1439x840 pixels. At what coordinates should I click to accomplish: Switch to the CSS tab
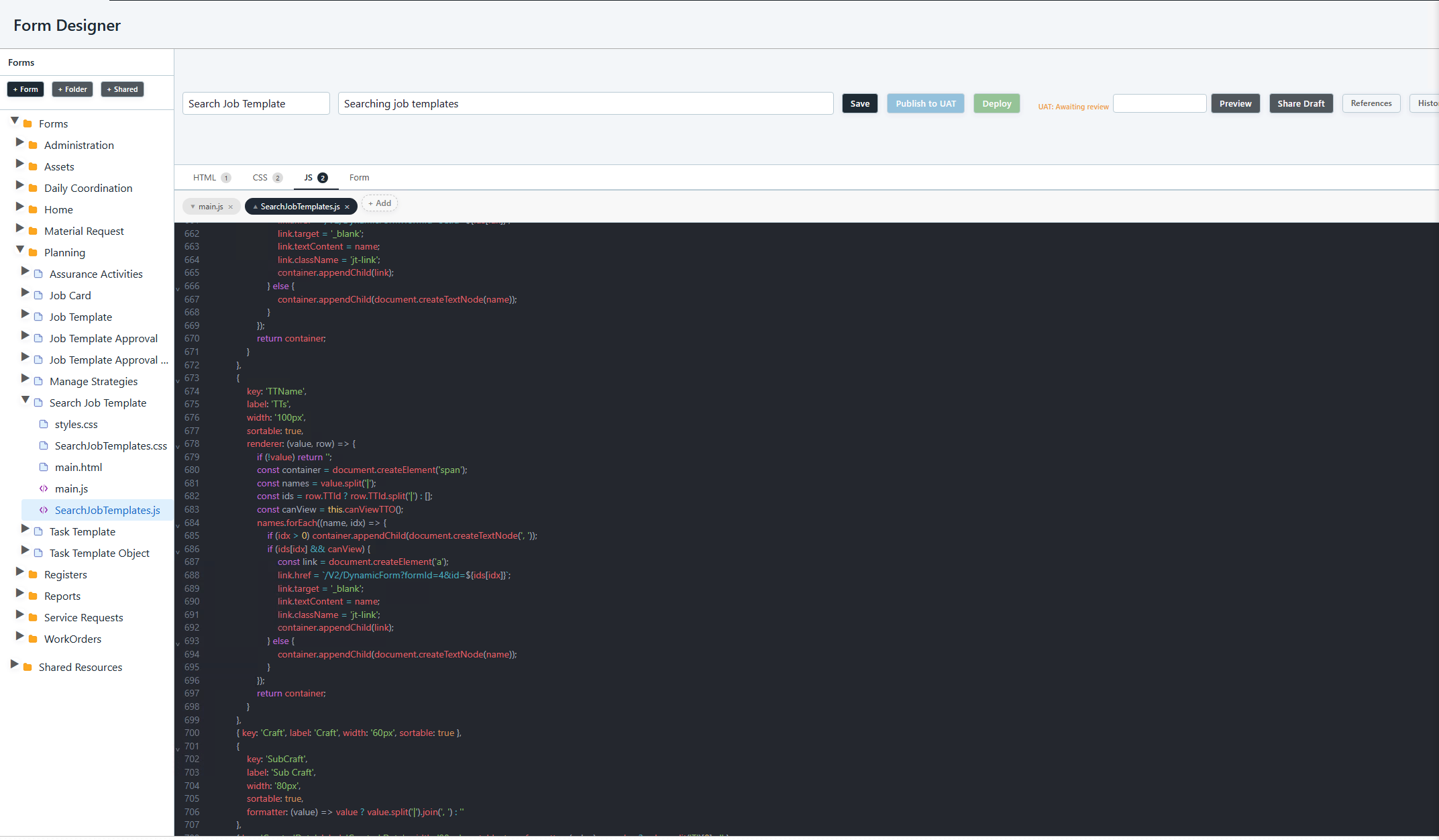(260, 177)
